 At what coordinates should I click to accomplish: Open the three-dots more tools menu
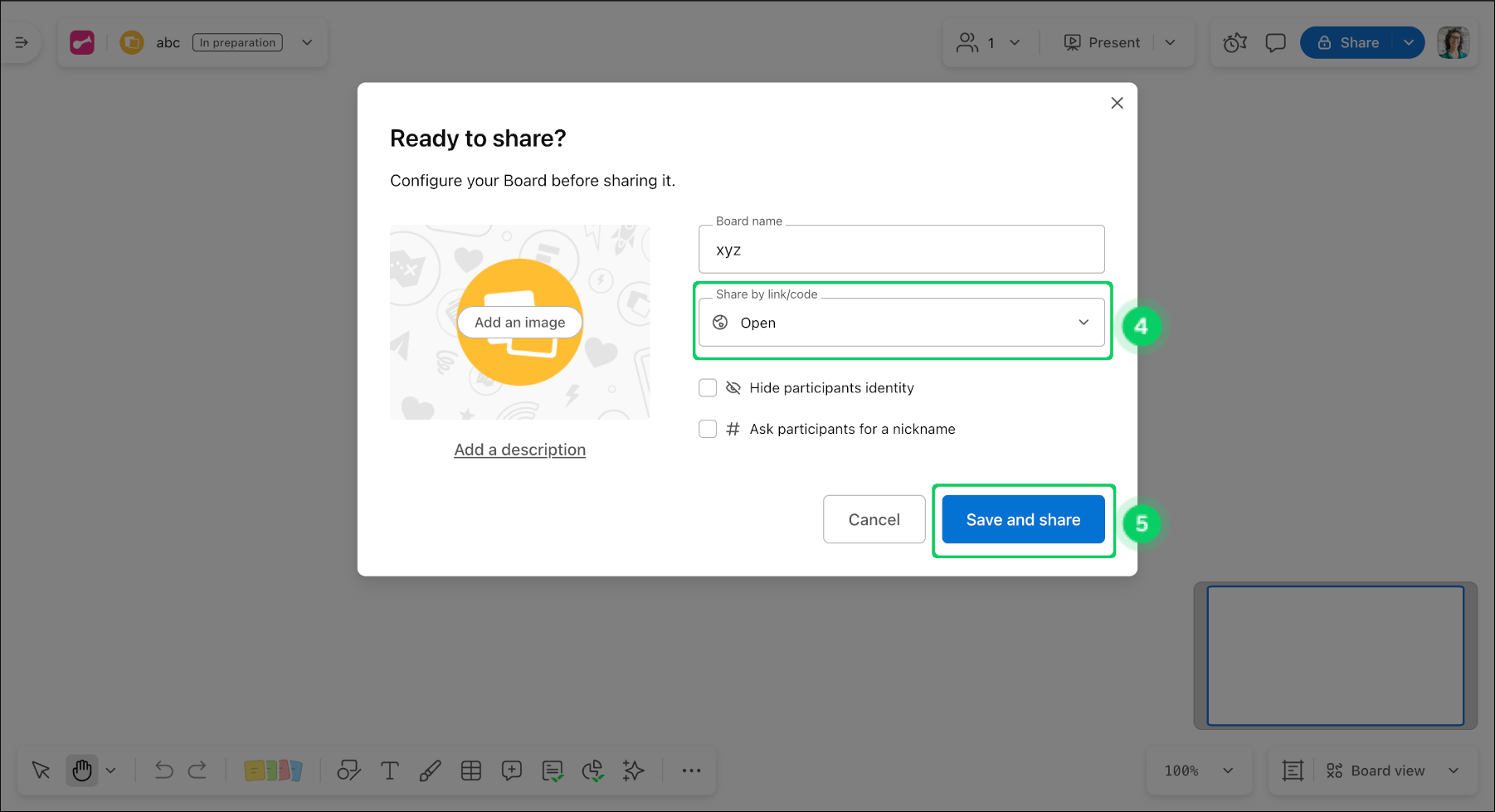(691, 771)
